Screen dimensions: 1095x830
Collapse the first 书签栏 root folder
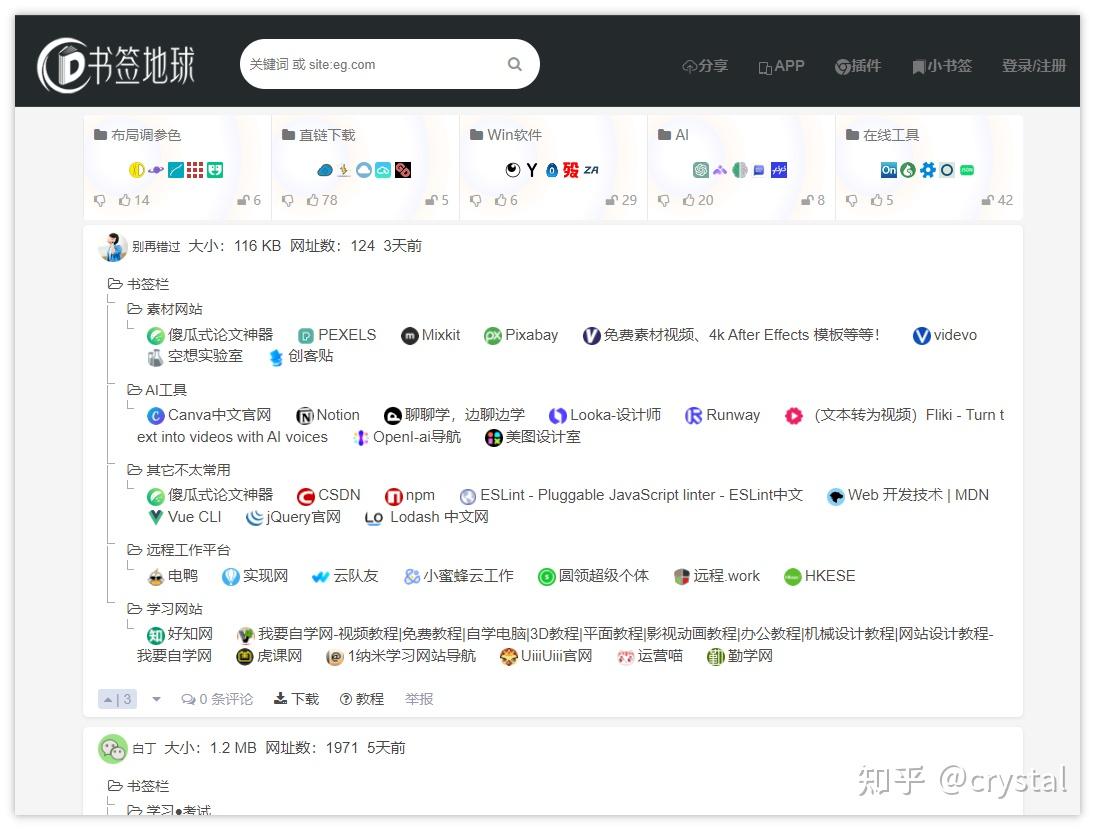pyautogui.click(x=115, y=284)
